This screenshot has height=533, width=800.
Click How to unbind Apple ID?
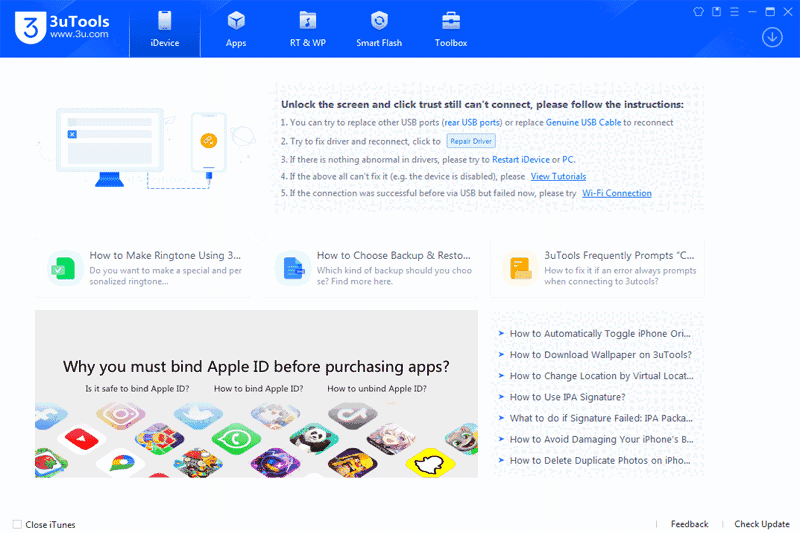(377, 389)
